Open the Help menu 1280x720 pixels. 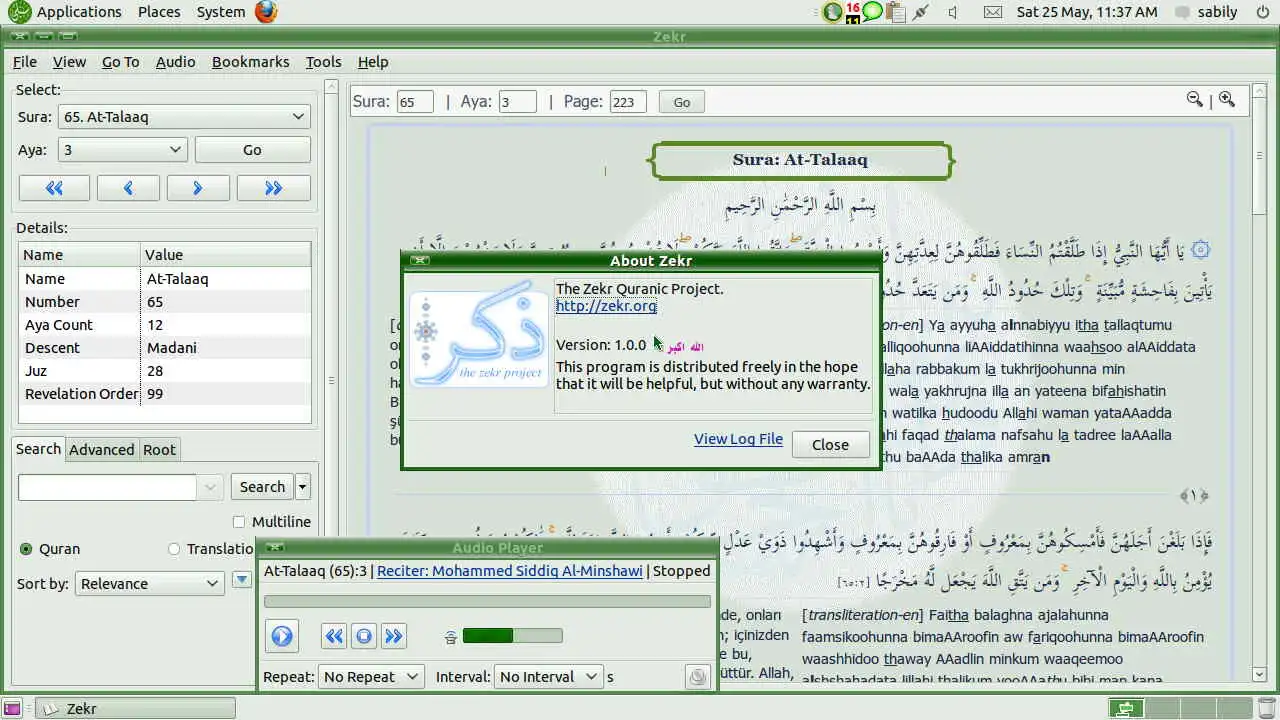pyautogui.click(x=372, y=62)
